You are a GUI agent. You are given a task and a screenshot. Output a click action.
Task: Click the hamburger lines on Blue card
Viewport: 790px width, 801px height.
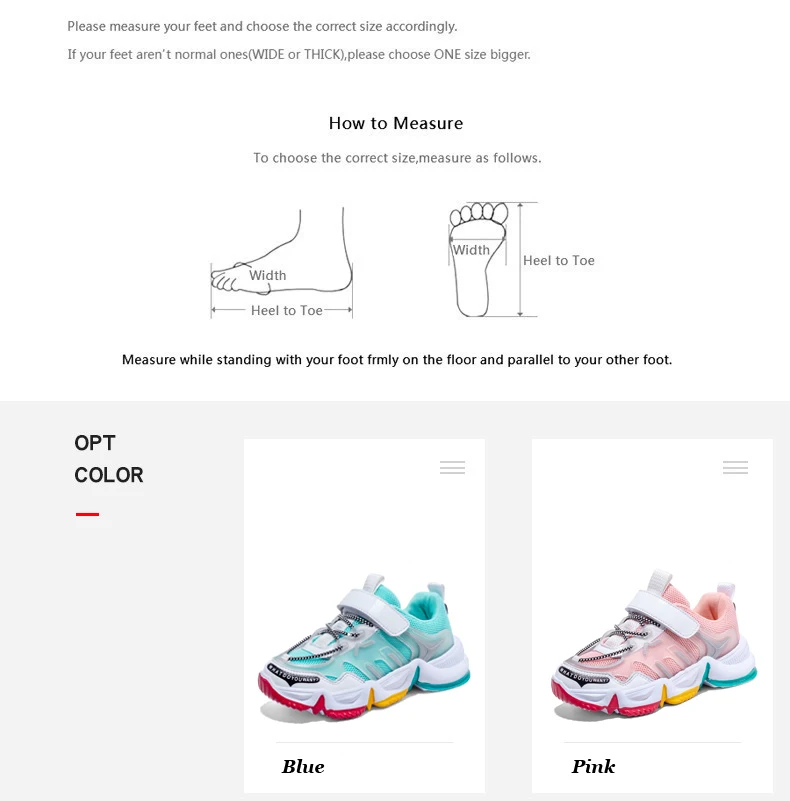click(452, 467)
